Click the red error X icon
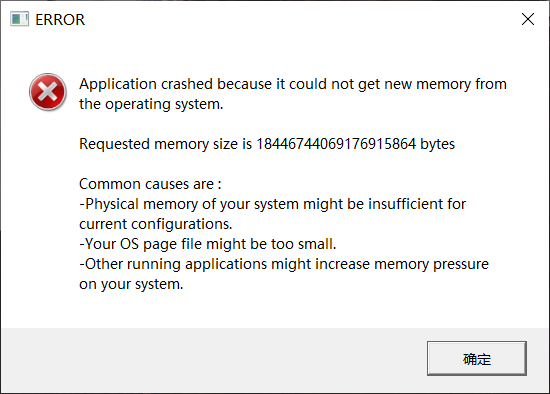The height and width of the screenshot is (394, 550). (48, 92)
